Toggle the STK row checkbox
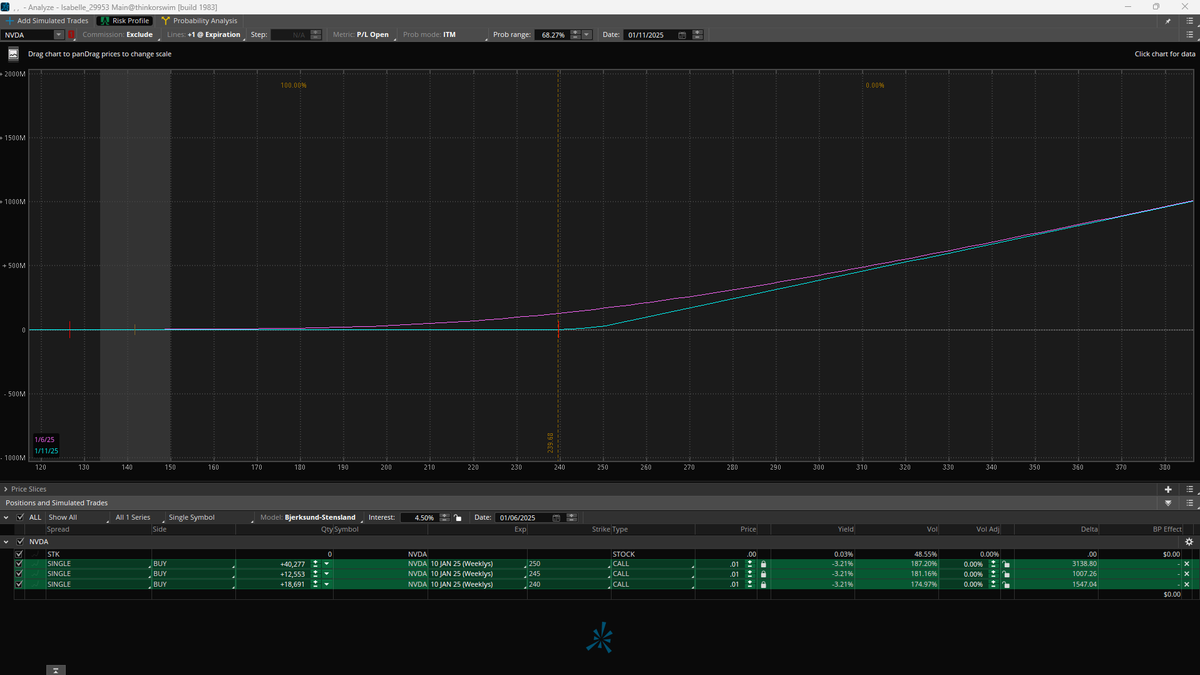Image resolution: width=1200 pixels, height=675 pixels. click(x=19, y=553)
